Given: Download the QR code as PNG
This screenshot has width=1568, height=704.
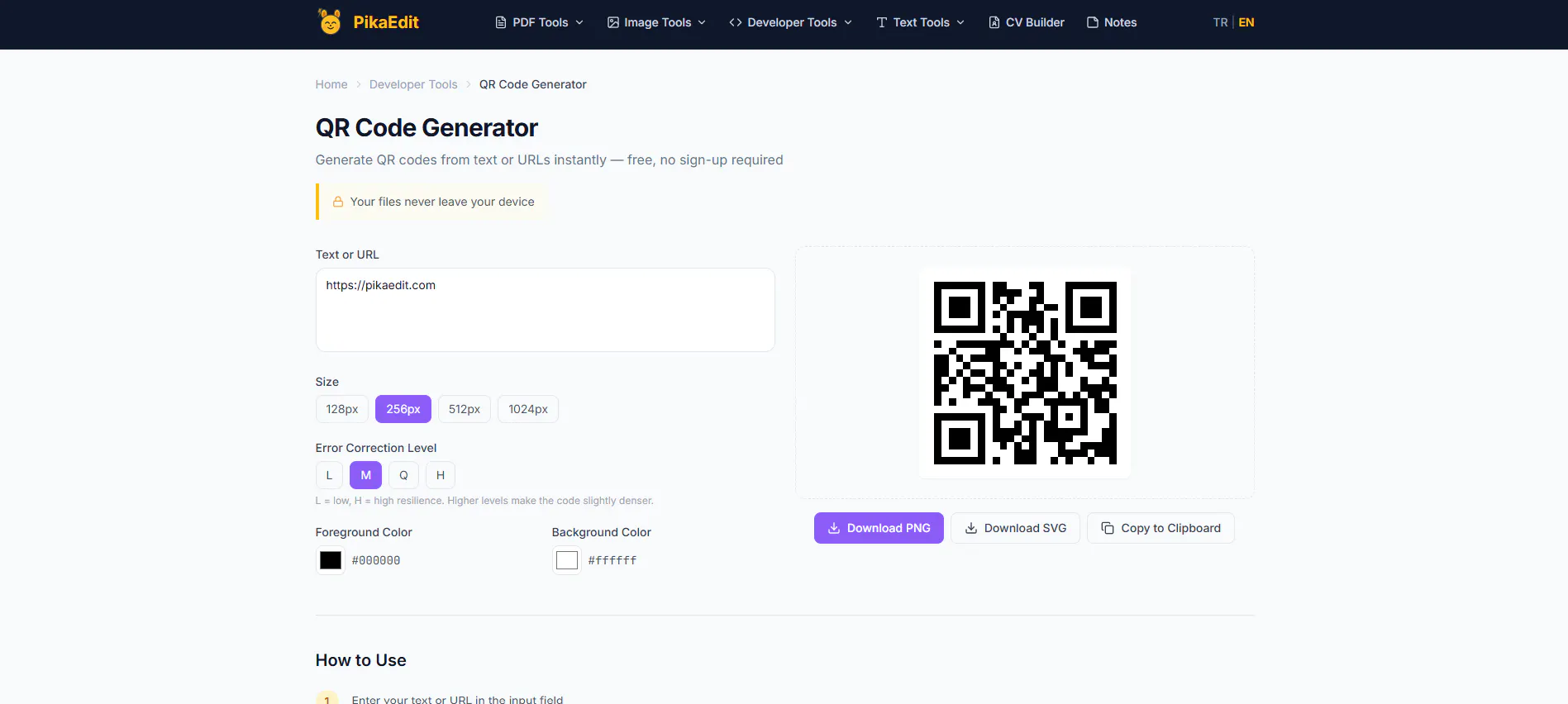Looking at the screenshot, I should (x=879, y=528).
